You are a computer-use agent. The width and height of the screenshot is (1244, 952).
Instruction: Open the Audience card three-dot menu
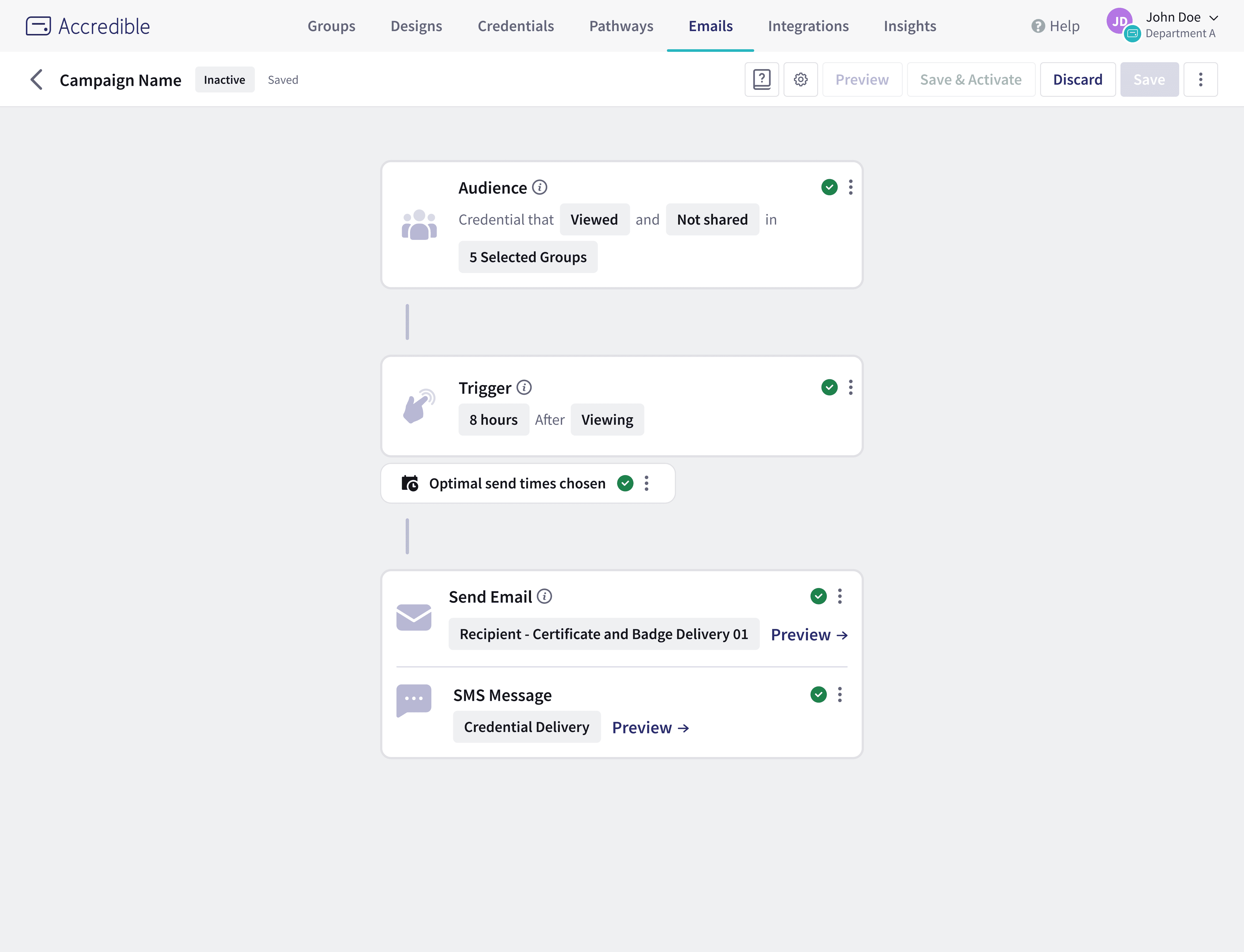(x=850, y=187)
